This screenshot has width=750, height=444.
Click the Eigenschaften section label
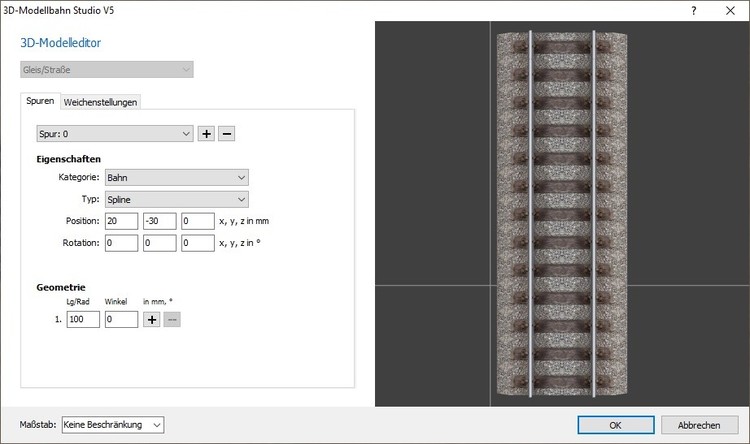pos(69,159)
